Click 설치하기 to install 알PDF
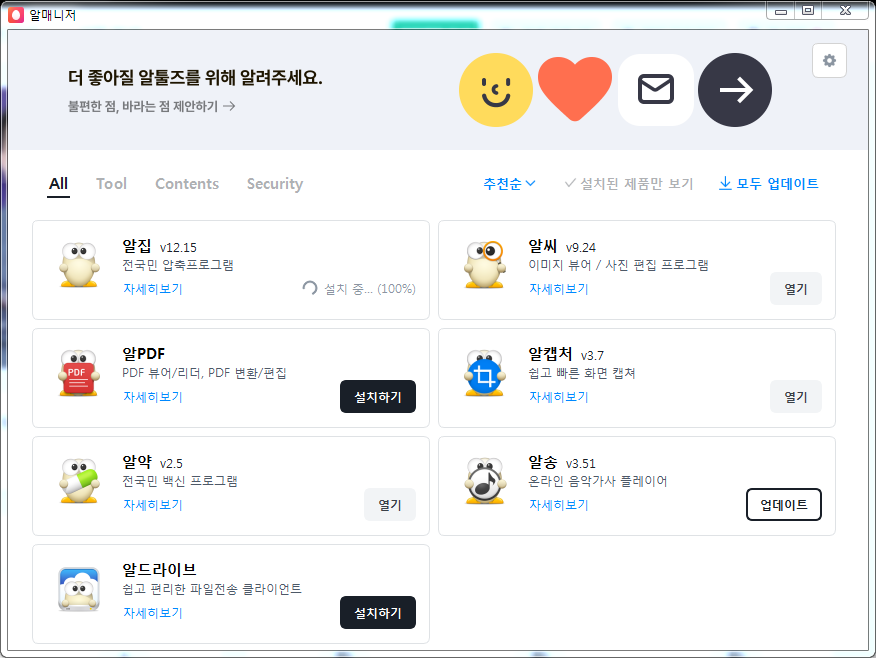 click(x=377, y=396)
